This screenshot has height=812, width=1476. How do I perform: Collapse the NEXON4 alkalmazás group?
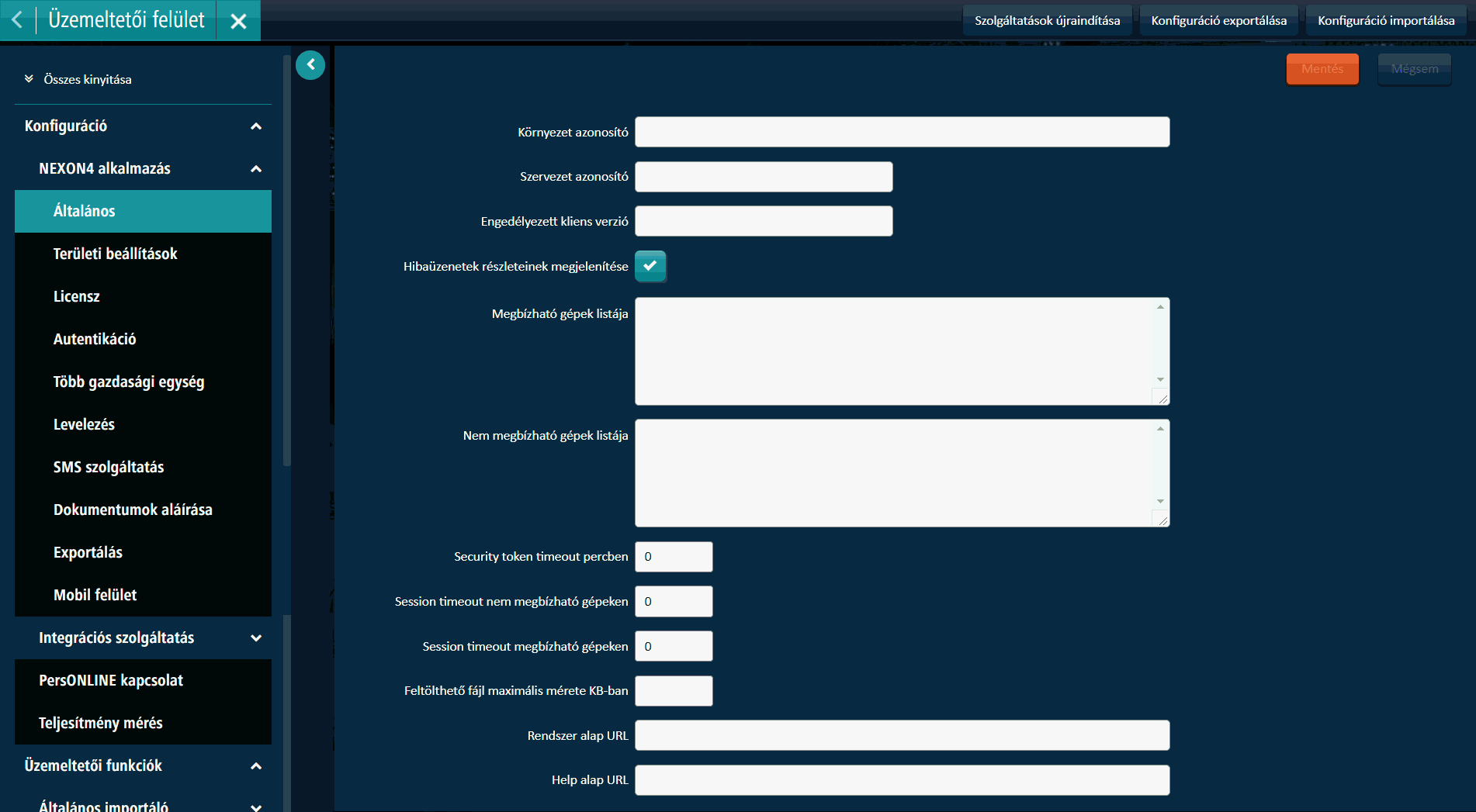coord(256,168)
